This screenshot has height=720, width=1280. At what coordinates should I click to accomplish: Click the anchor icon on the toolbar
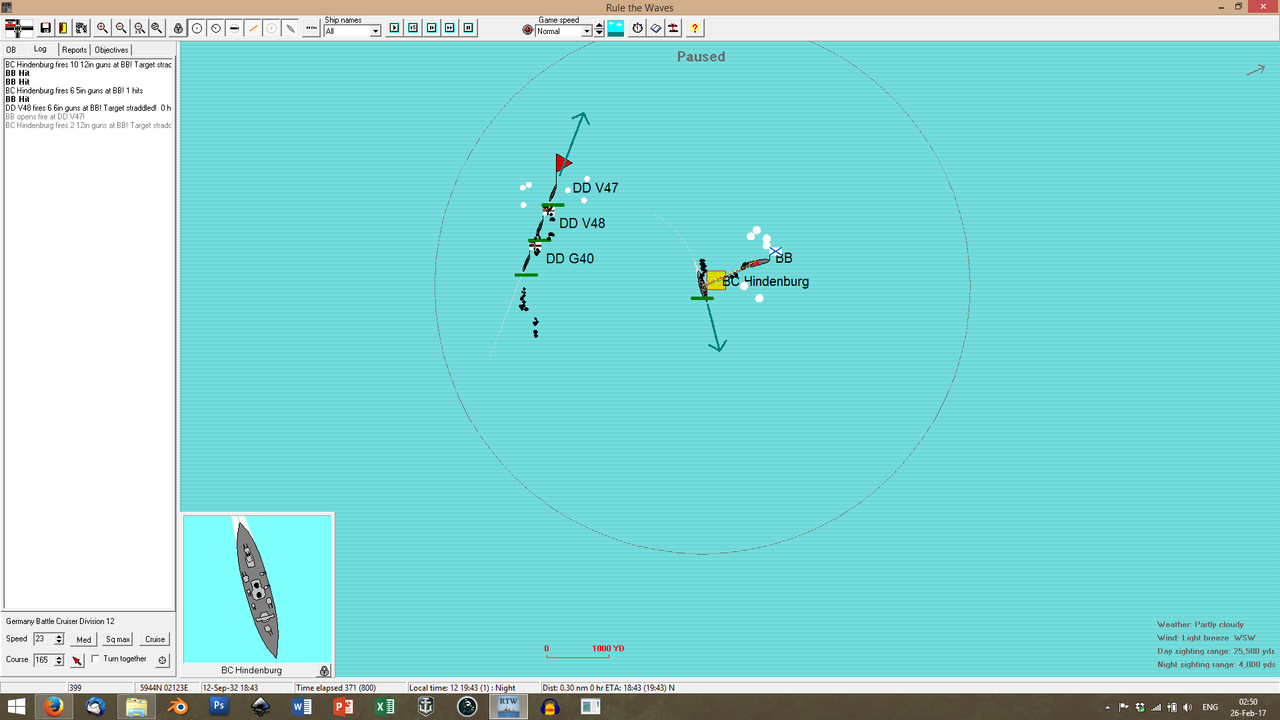pos(177,28)
